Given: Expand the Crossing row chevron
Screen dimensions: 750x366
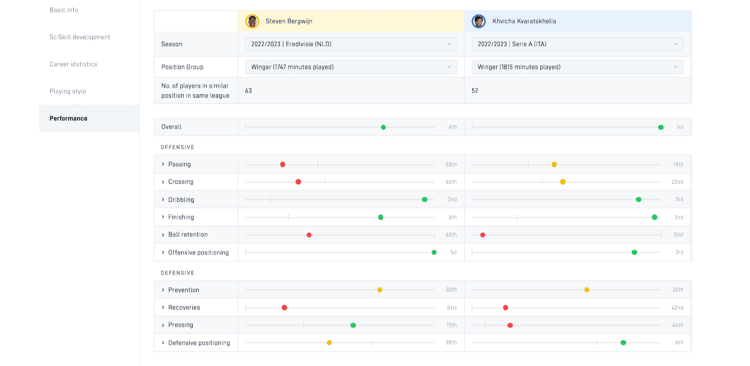Looking at the screenshot, I should tap(163, 182).
